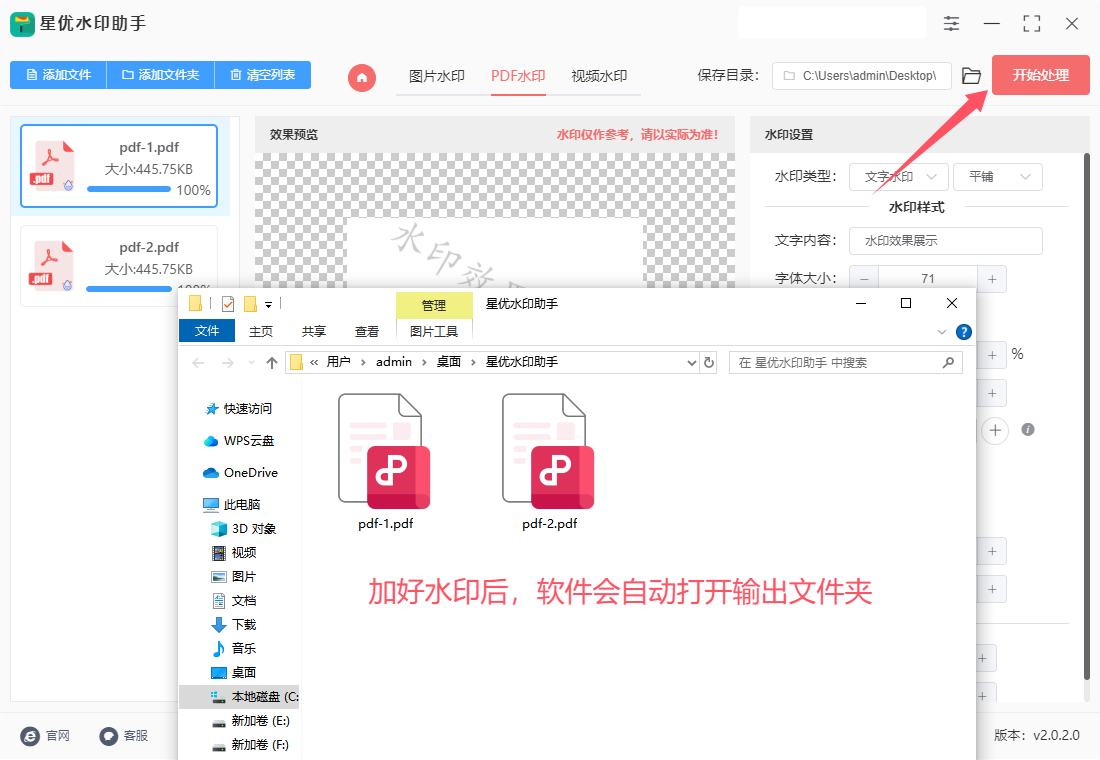
Task: Click the first folder icon in Explorer's quick toolbar
Action: (196, 303)
